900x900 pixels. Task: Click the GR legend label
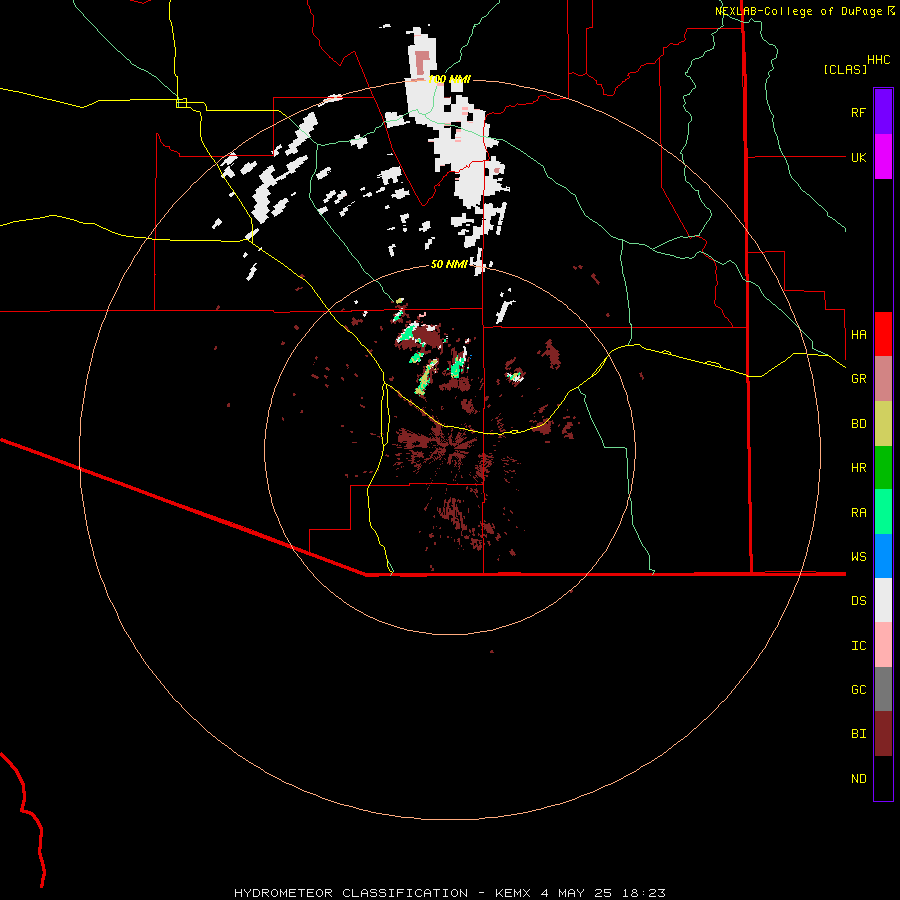(x=858, y=379)
